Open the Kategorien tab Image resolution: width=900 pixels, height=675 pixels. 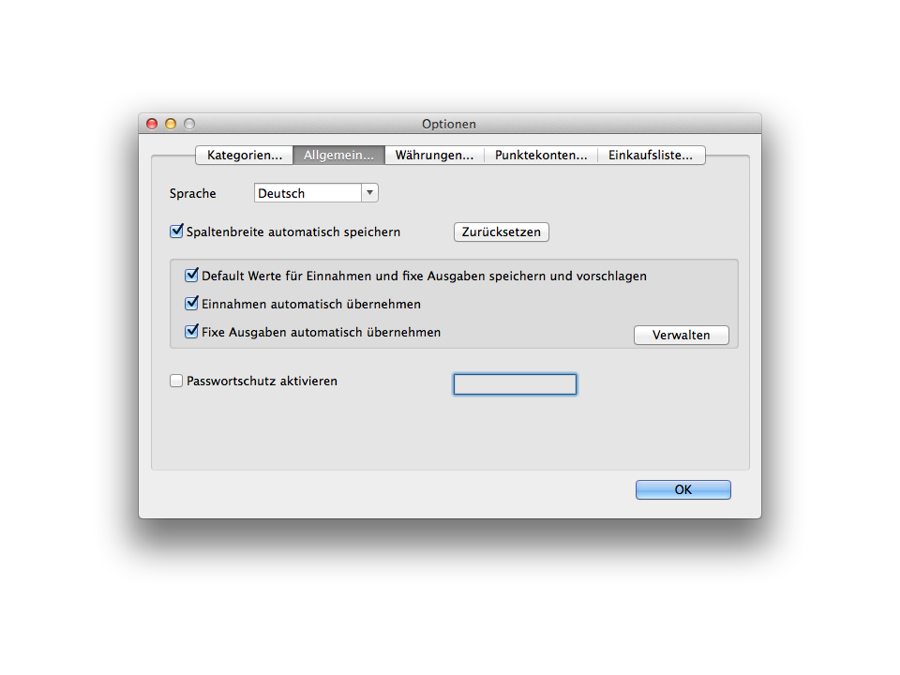pos(245,155)
